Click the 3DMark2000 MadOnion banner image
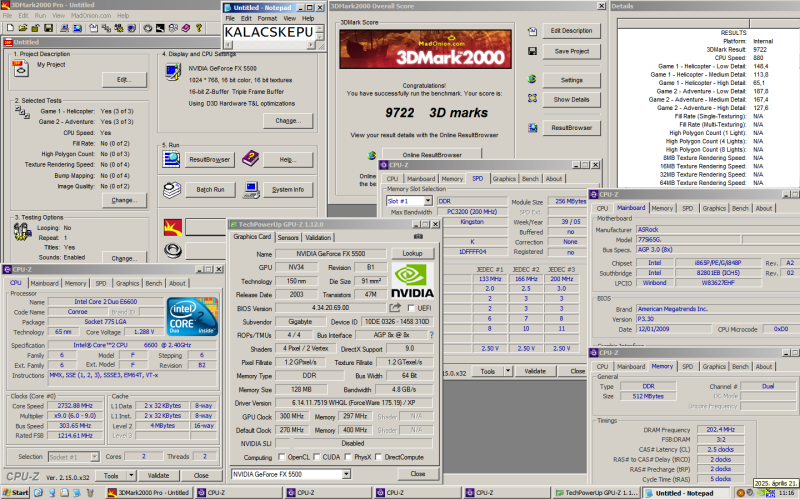The height and width of the screenshot is (500, 800). (x=426, y=49)
